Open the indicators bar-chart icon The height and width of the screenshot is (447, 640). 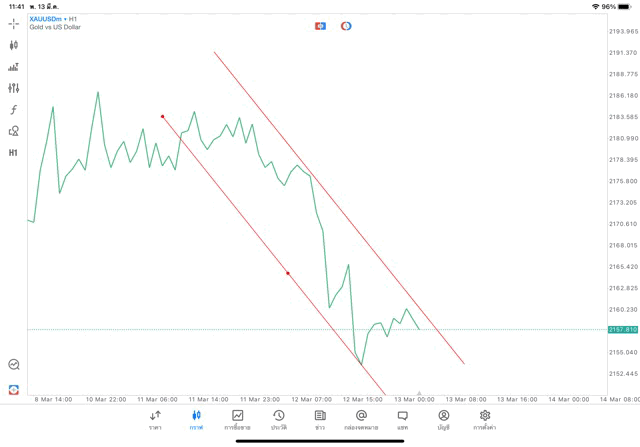pos(13,67)
